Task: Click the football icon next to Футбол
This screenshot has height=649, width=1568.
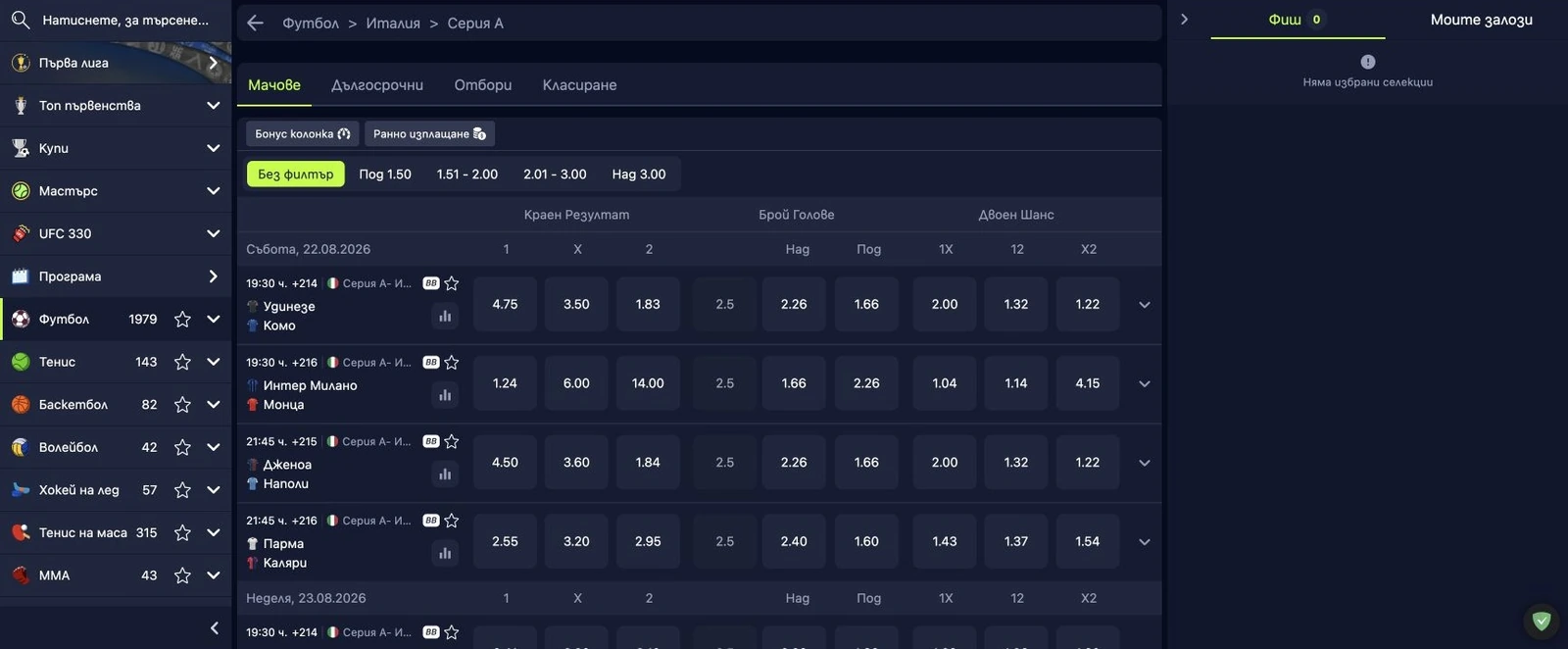Action: (21, 319)
